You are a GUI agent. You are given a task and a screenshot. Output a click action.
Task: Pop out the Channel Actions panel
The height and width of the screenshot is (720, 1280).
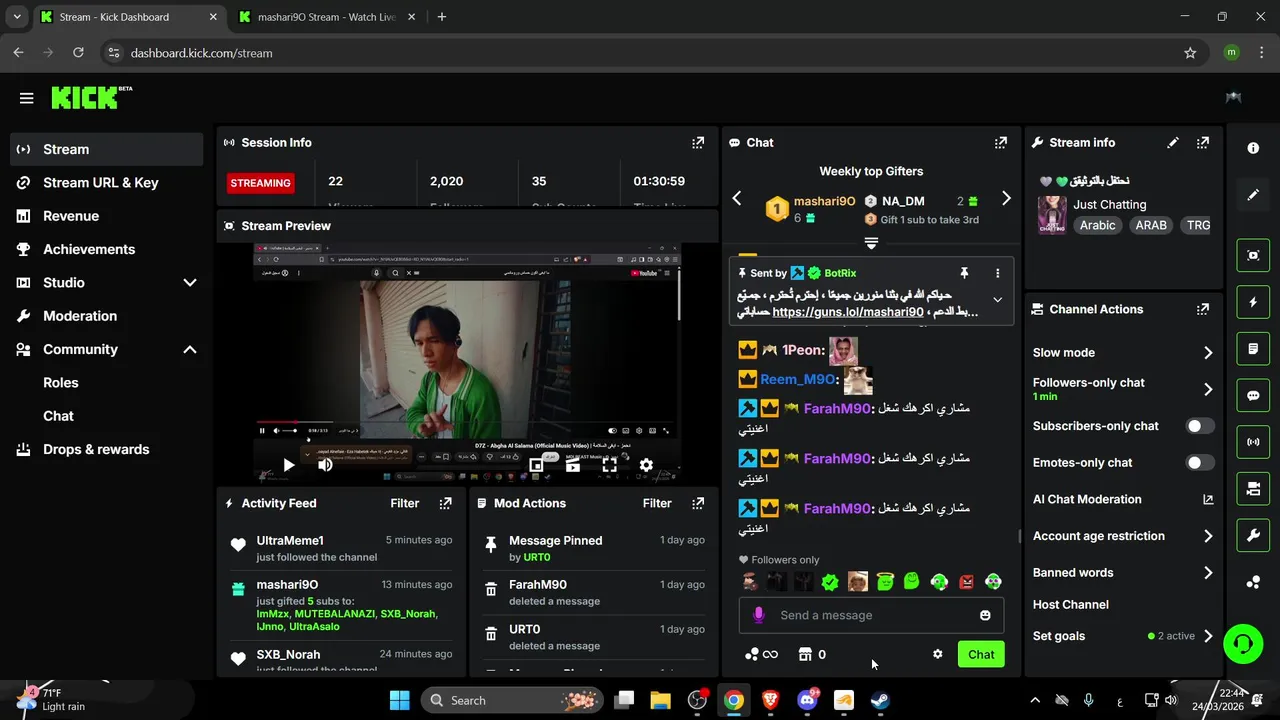tap(1203, 310)
